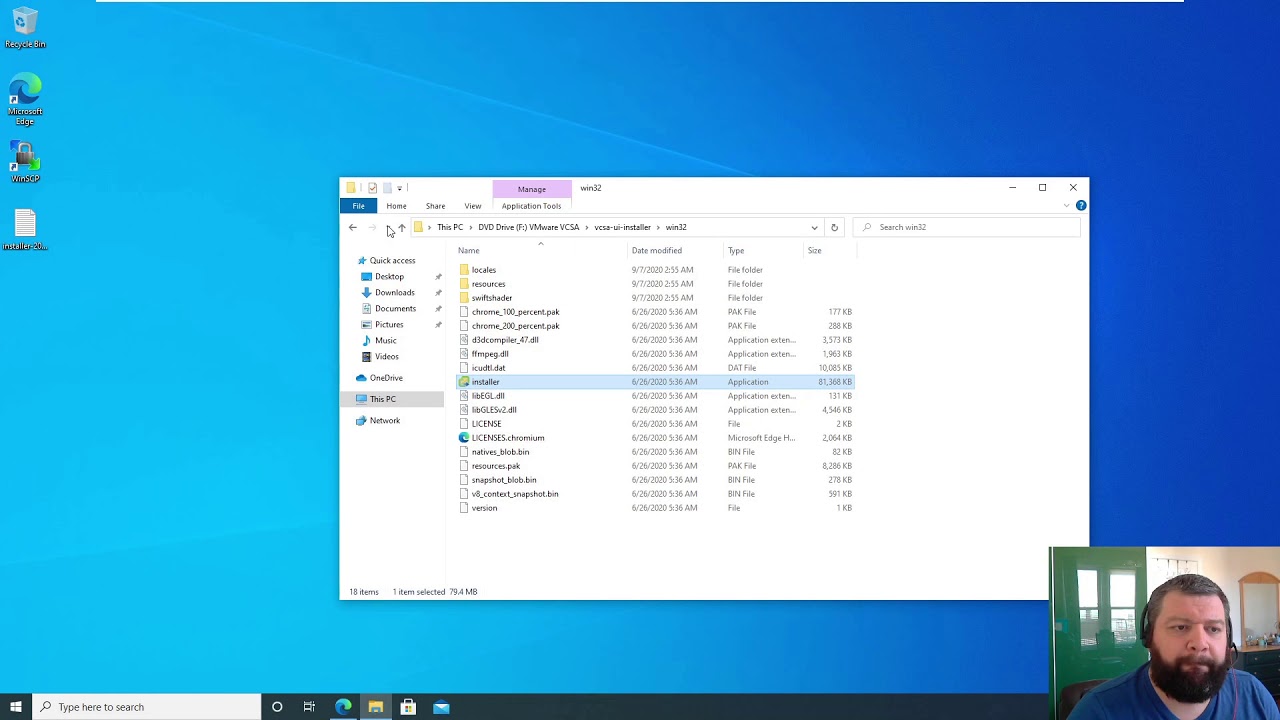Open the locales folder
The width and height of the screenshot is (1280, 720).
(x=656, y=270)
